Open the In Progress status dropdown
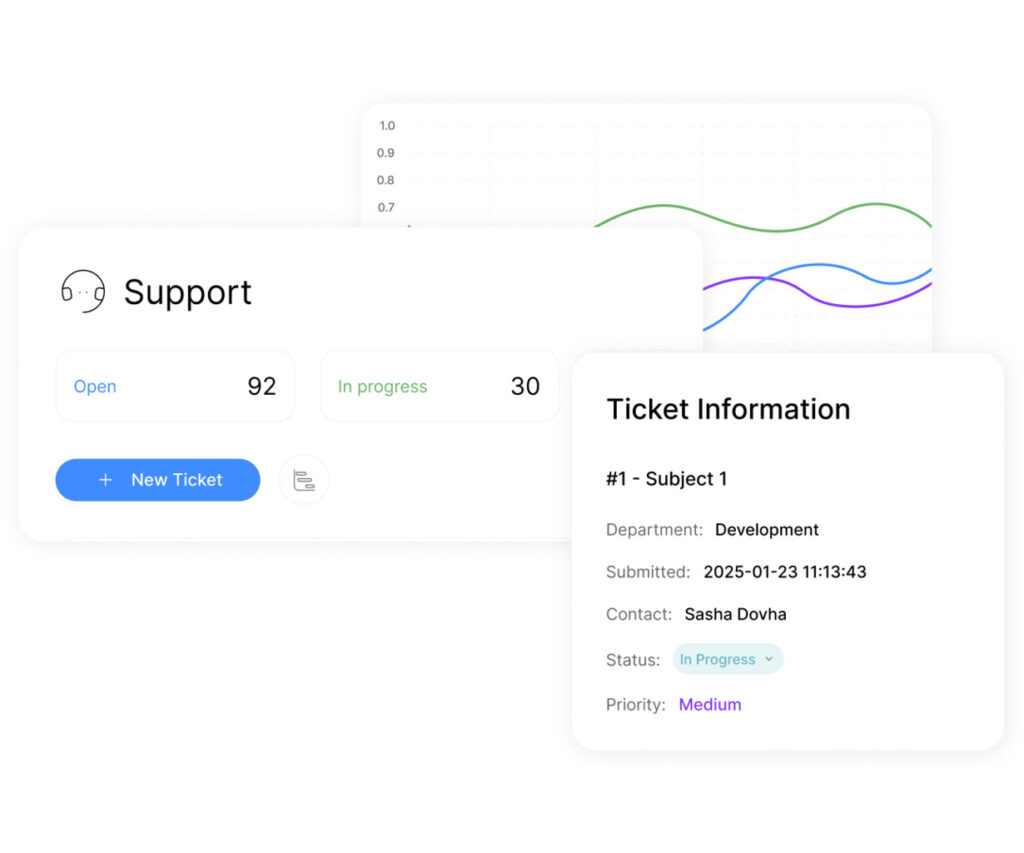The height and width of the screenshot is (853, 1024). (x=718, y=659)
